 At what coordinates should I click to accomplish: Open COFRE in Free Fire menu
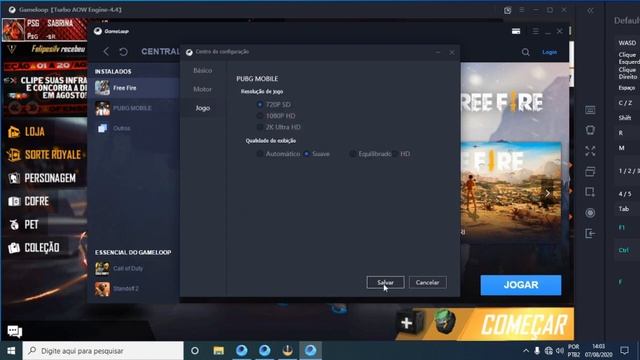pos(29,201)
